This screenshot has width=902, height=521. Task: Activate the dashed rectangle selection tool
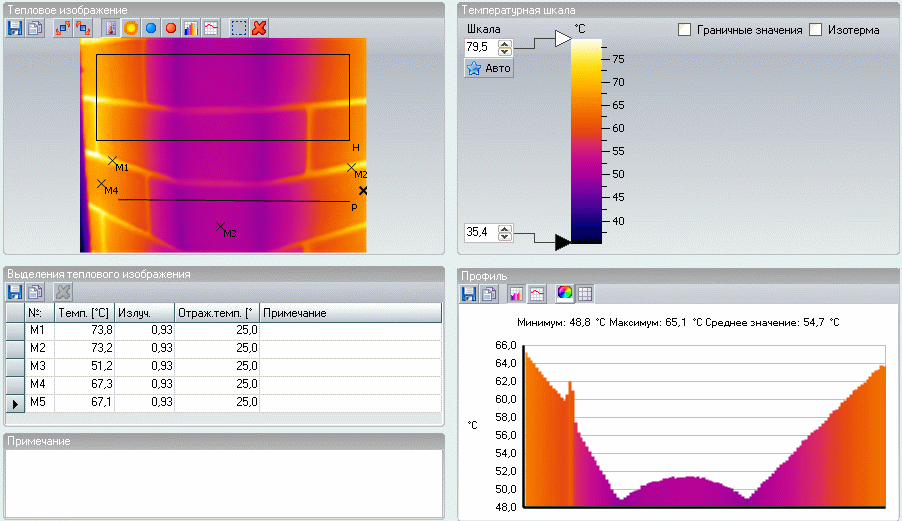pos(238,28)
